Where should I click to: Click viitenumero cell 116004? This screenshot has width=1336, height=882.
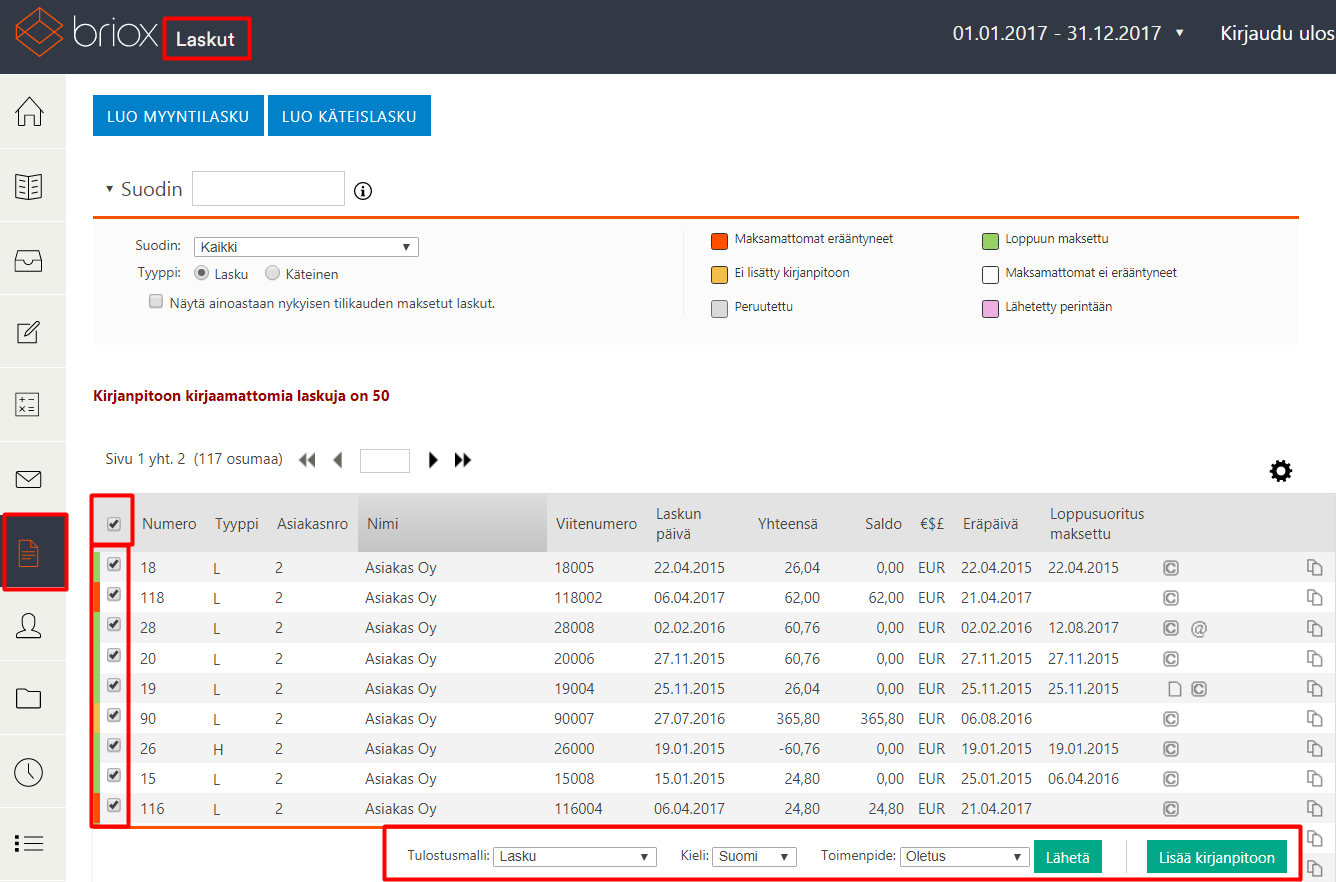(578, 809)
